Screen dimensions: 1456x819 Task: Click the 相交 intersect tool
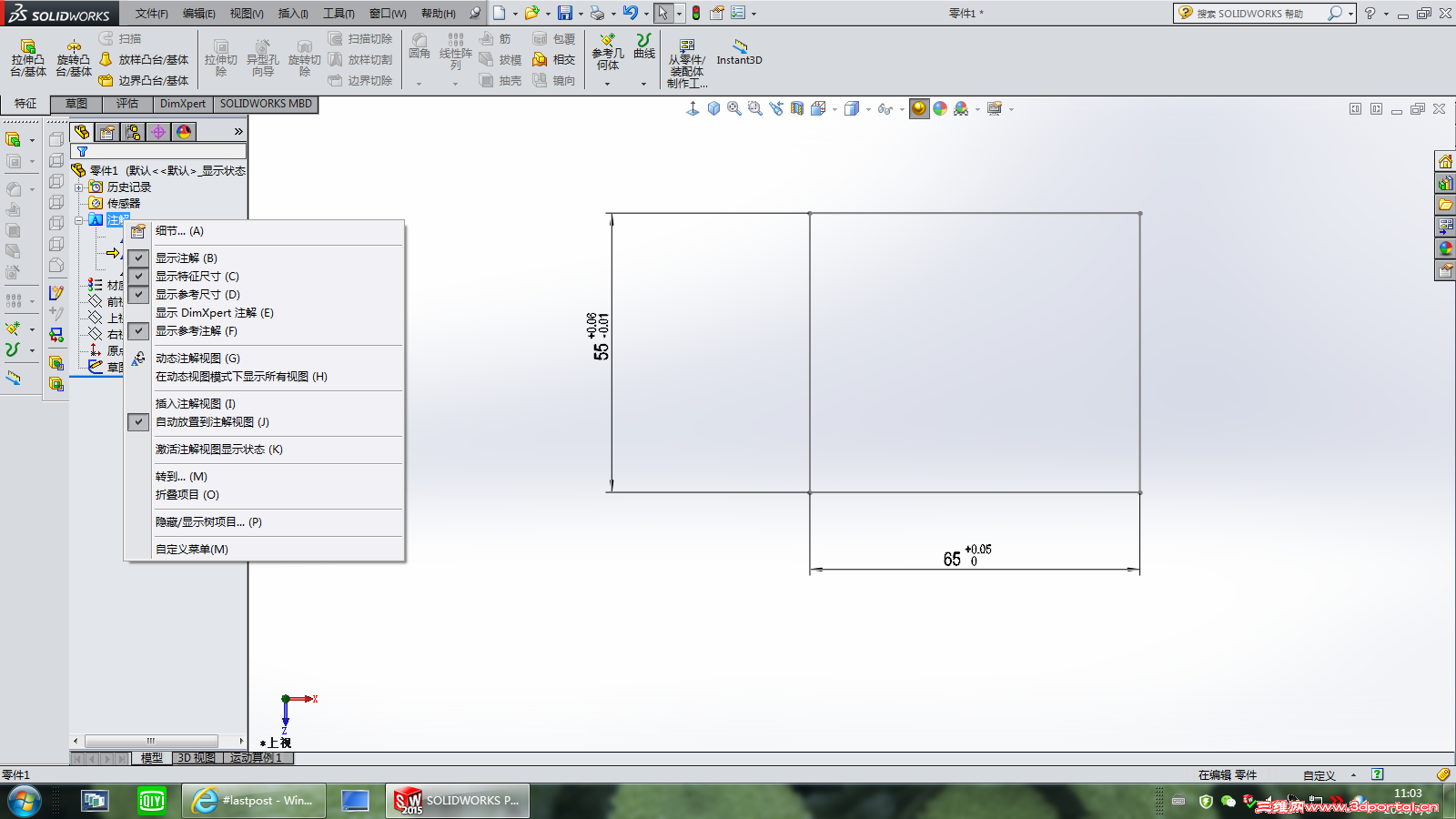554,60
